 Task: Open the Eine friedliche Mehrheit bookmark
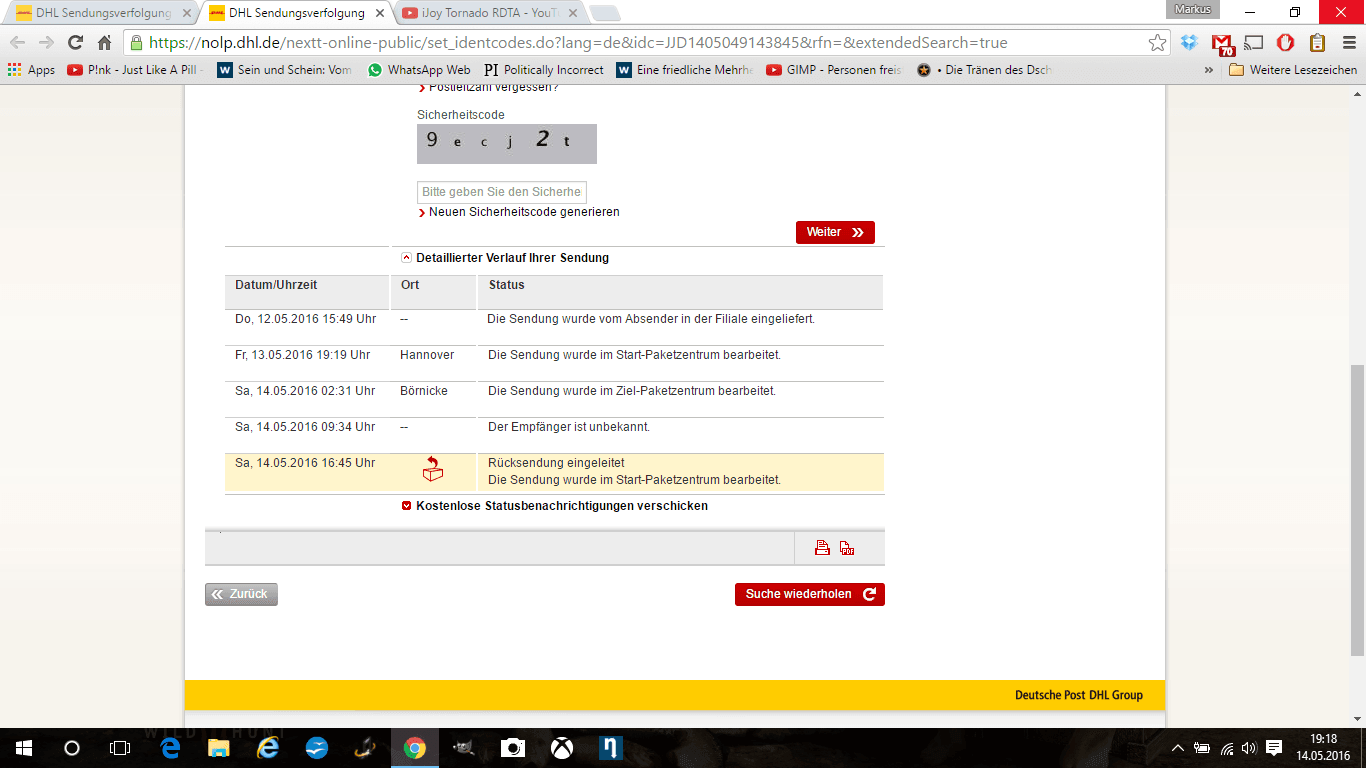pos(685,70)
